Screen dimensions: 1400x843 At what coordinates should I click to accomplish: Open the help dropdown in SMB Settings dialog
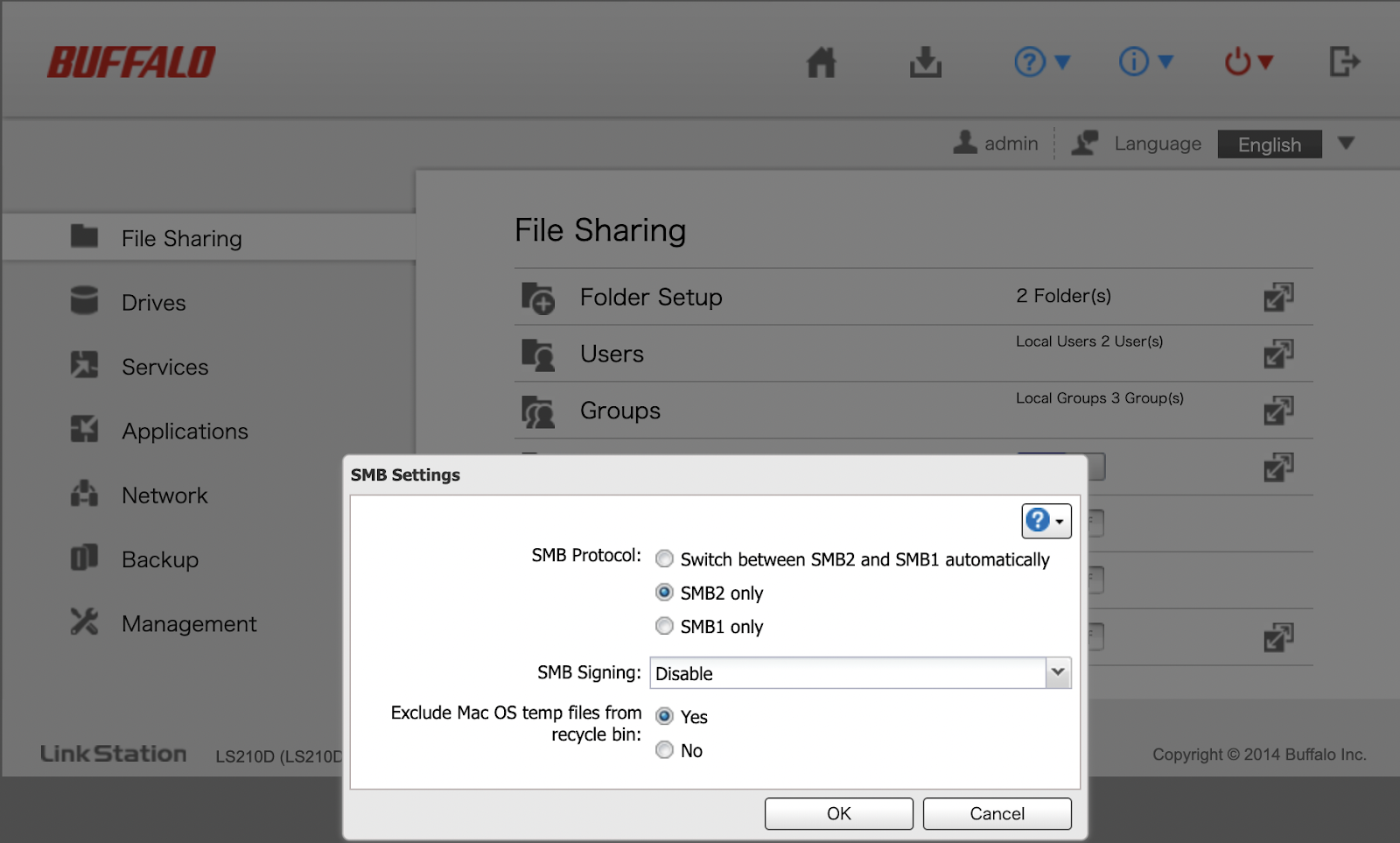pos(1046,521)
